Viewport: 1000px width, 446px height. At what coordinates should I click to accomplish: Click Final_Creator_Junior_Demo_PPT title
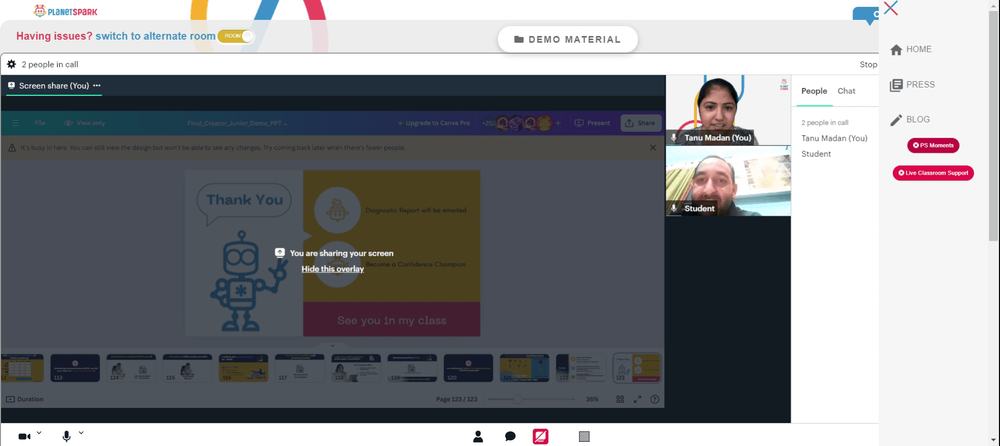pyautogui.click(x=237, y=123)
